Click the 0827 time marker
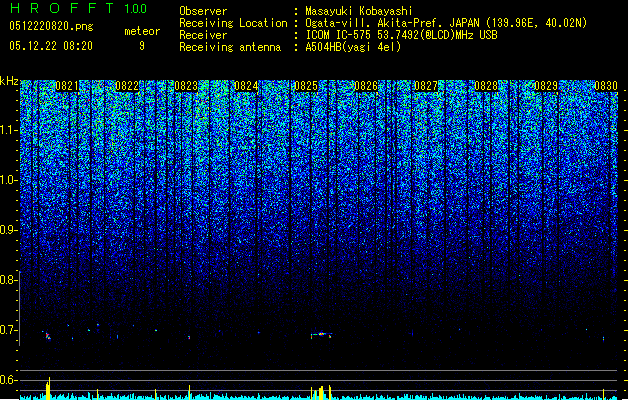Screen dimensions: 629x400 [x=426, y=86]
